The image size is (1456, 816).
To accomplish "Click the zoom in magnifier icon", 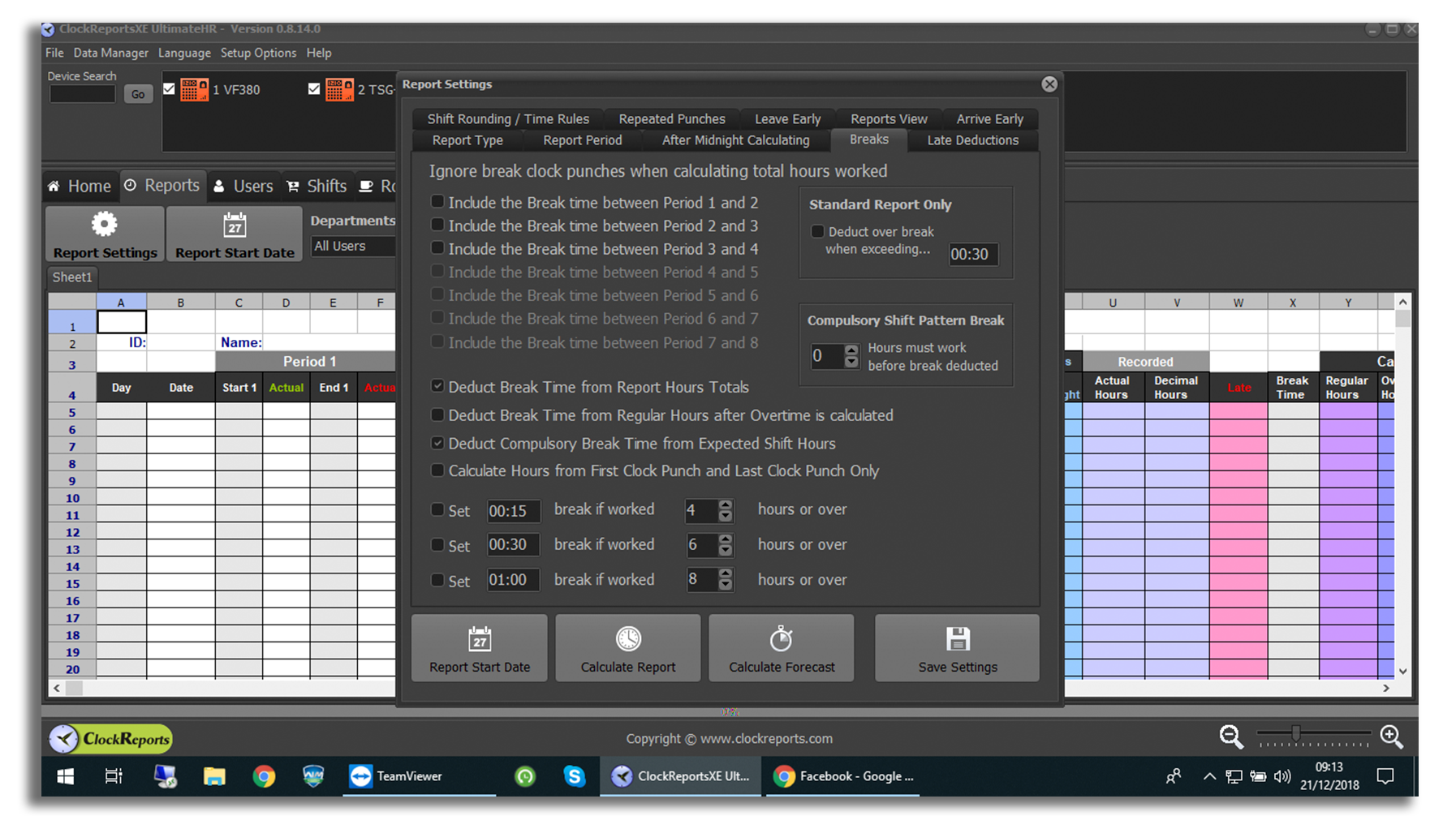I will pyautogui.click(x=1391, y=737).
